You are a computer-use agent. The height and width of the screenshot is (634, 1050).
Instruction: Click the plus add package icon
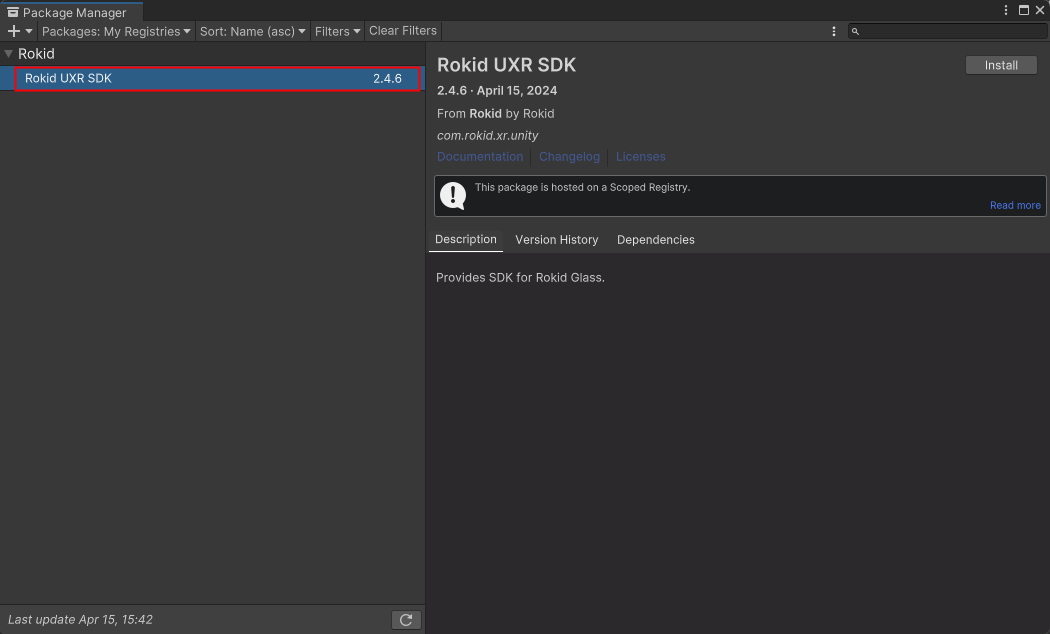(x=13, y=31)
